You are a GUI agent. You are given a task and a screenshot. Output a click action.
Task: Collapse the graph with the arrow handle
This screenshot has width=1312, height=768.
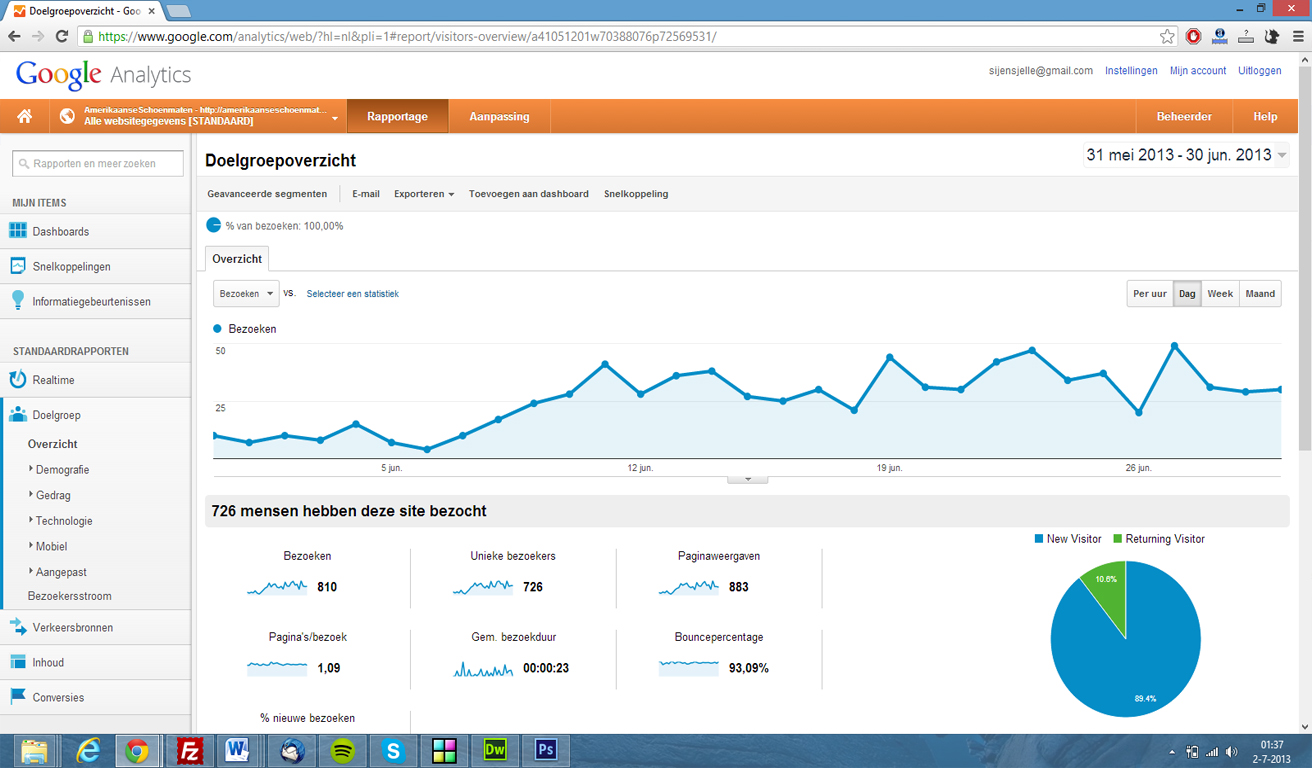tap(747, 479)
